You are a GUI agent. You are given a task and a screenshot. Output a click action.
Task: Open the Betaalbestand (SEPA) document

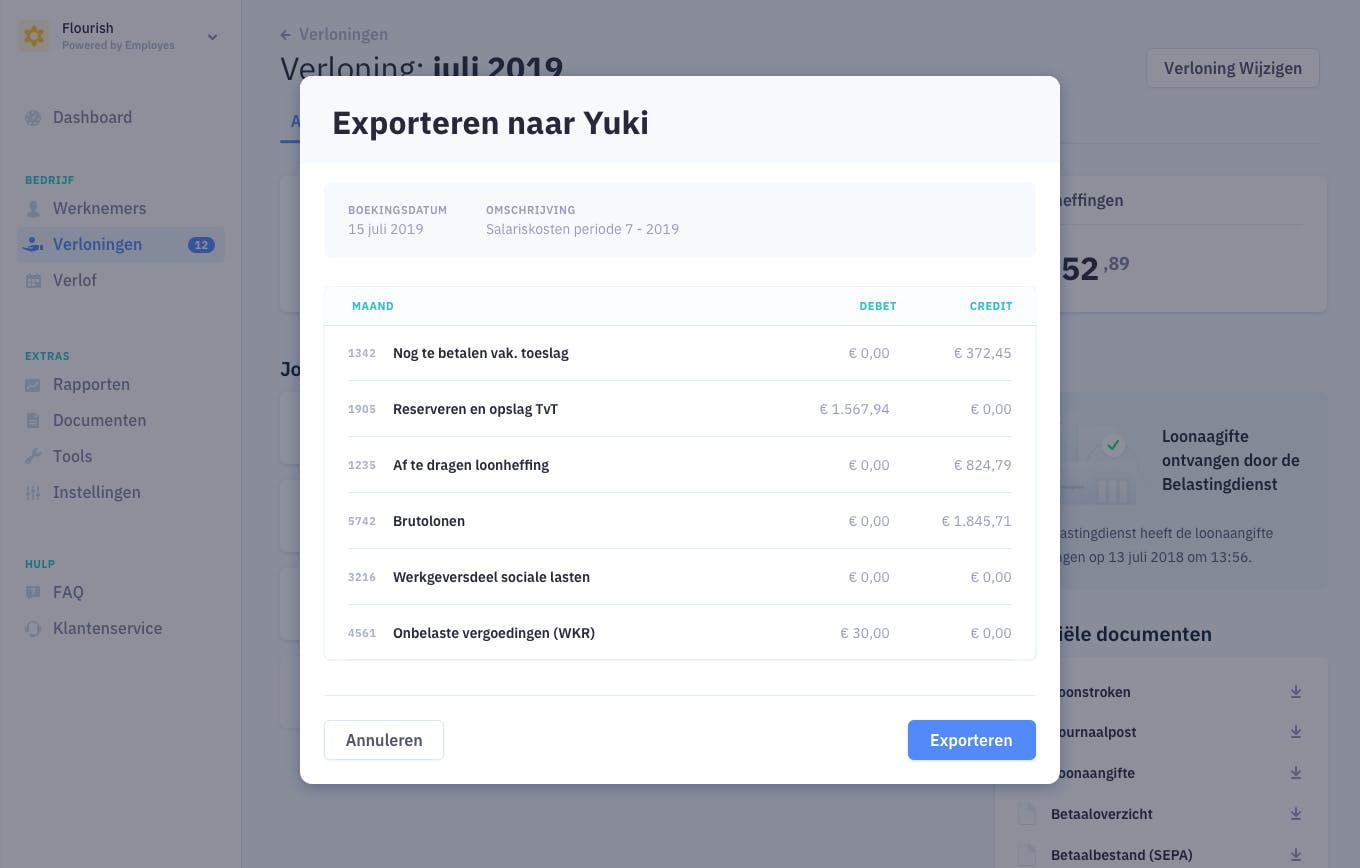[x=1122, y=856]
